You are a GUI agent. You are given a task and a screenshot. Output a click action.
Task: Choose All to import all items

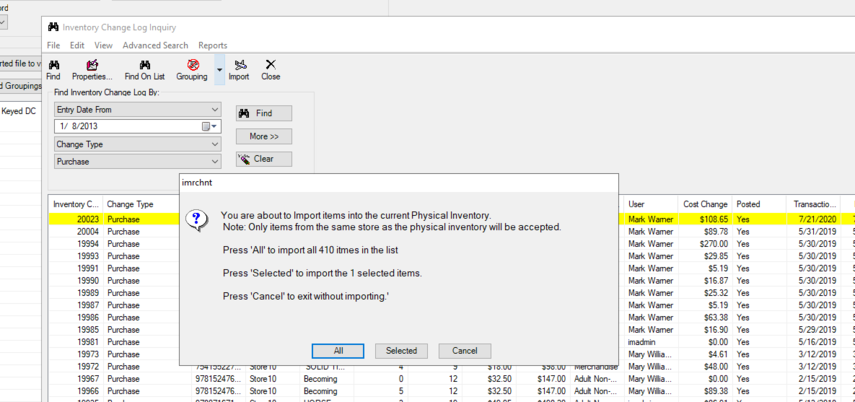[338, 351]
